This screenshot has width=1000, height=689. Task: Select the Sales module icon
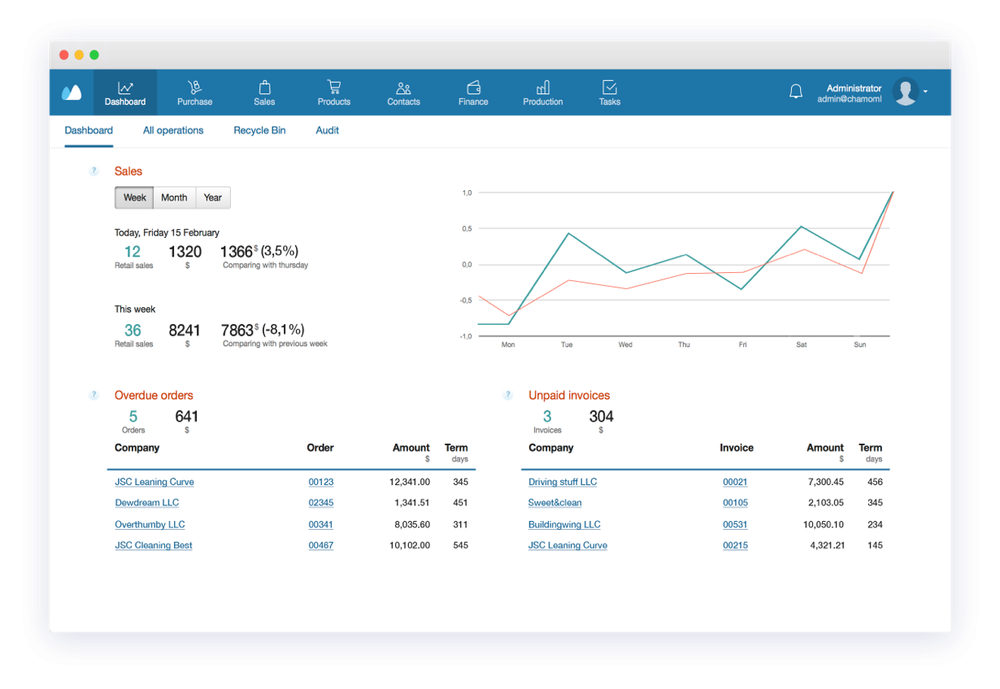(x=264, y=91)
